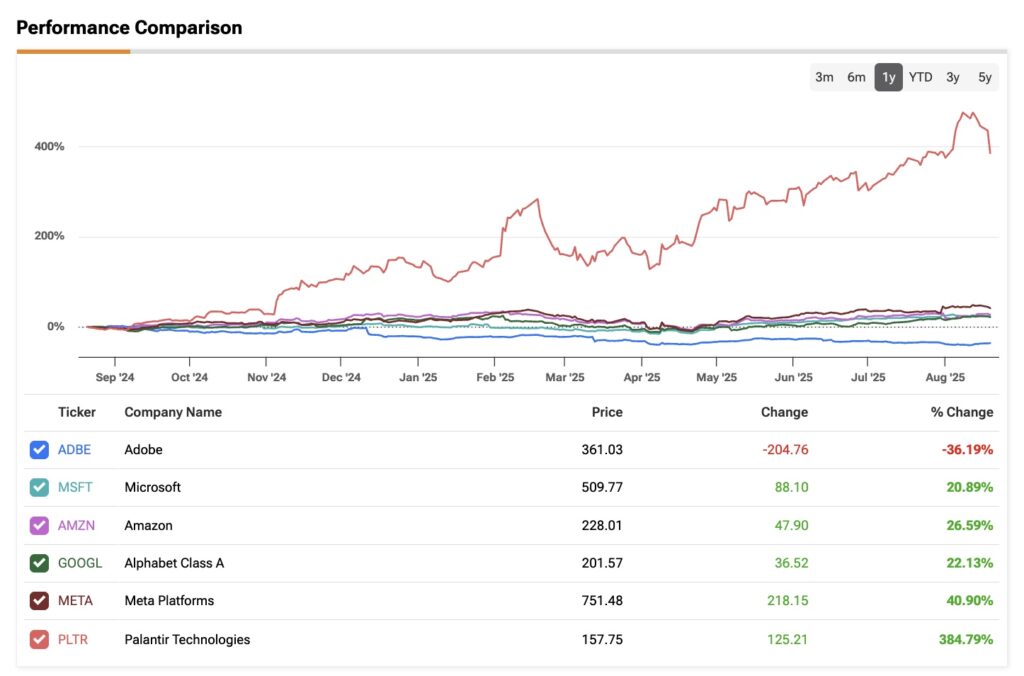Visit the META ticker link
Image resolution: width=1024 pixels, height=676 pixels.
[75, 601]
